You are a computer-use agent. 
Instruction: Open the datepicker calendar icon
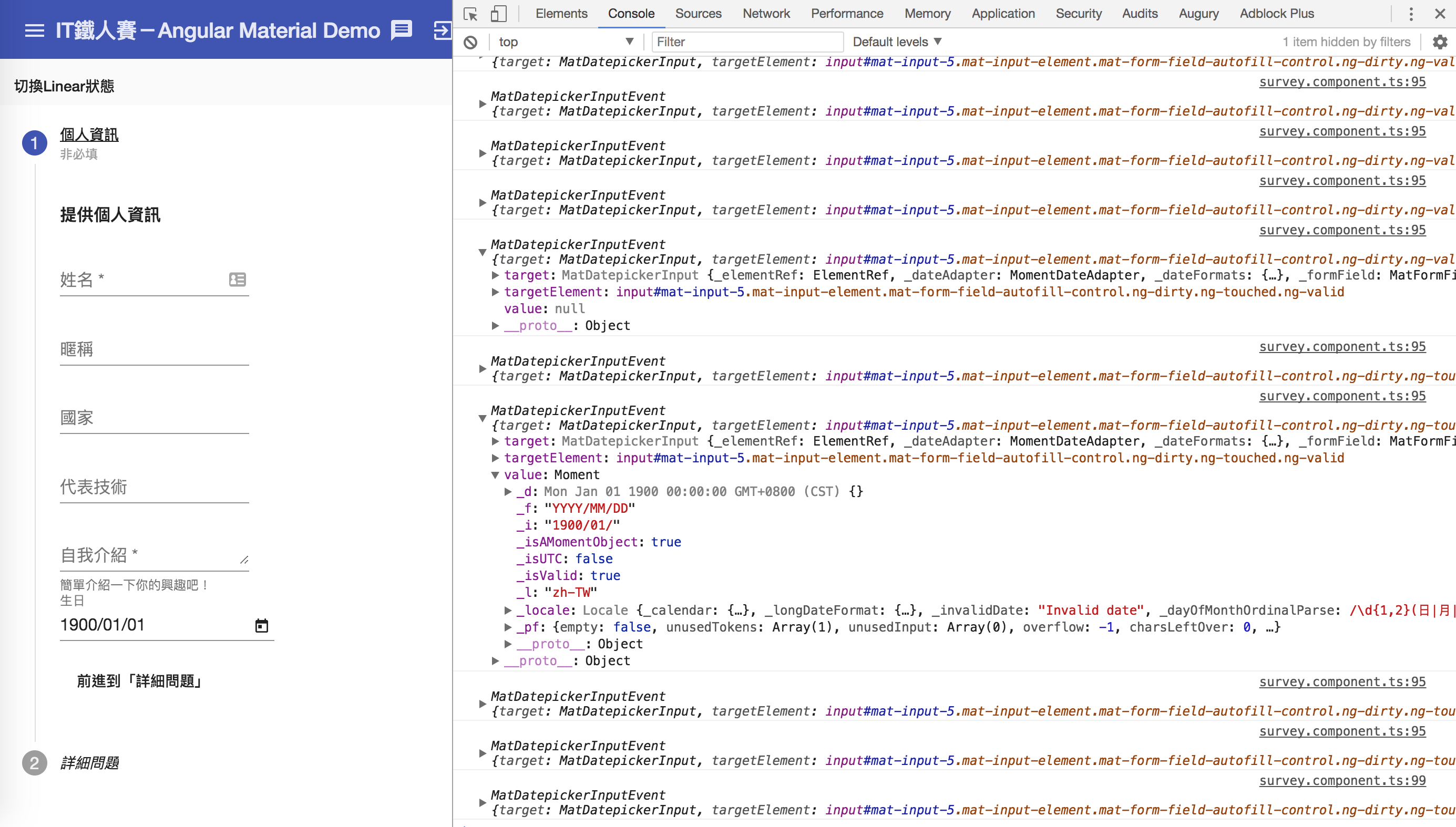[261, 625]
